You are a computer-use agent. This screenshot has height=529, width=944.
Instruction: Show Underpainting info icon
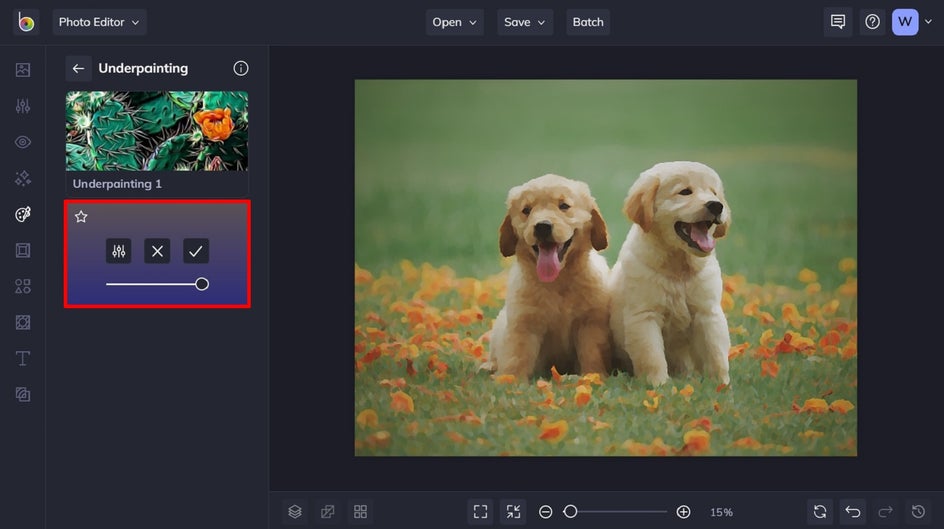(x=241, y=69)
